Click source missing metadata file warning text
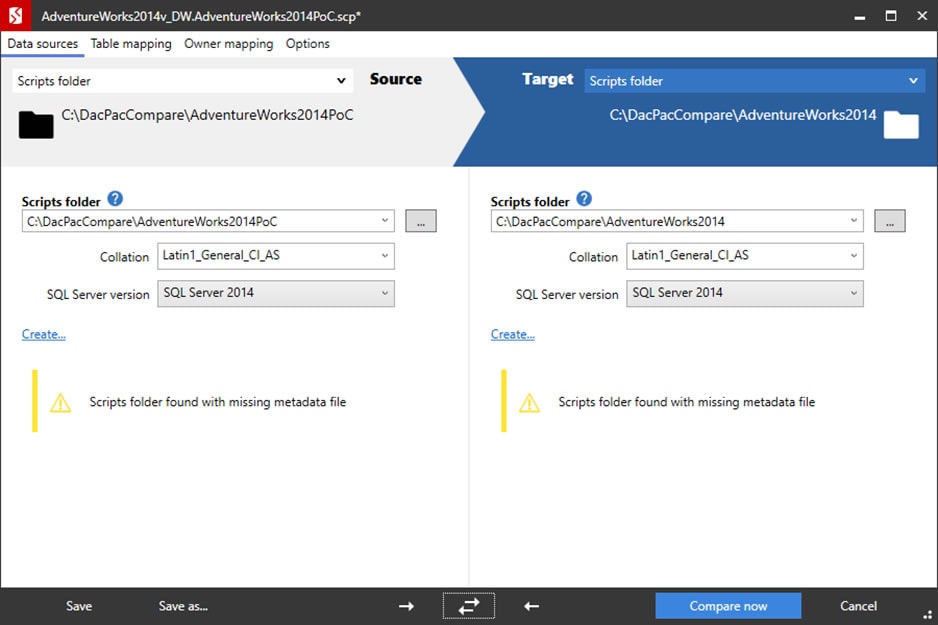The width and height of the screenshot is (938, 625). (218, 402)
